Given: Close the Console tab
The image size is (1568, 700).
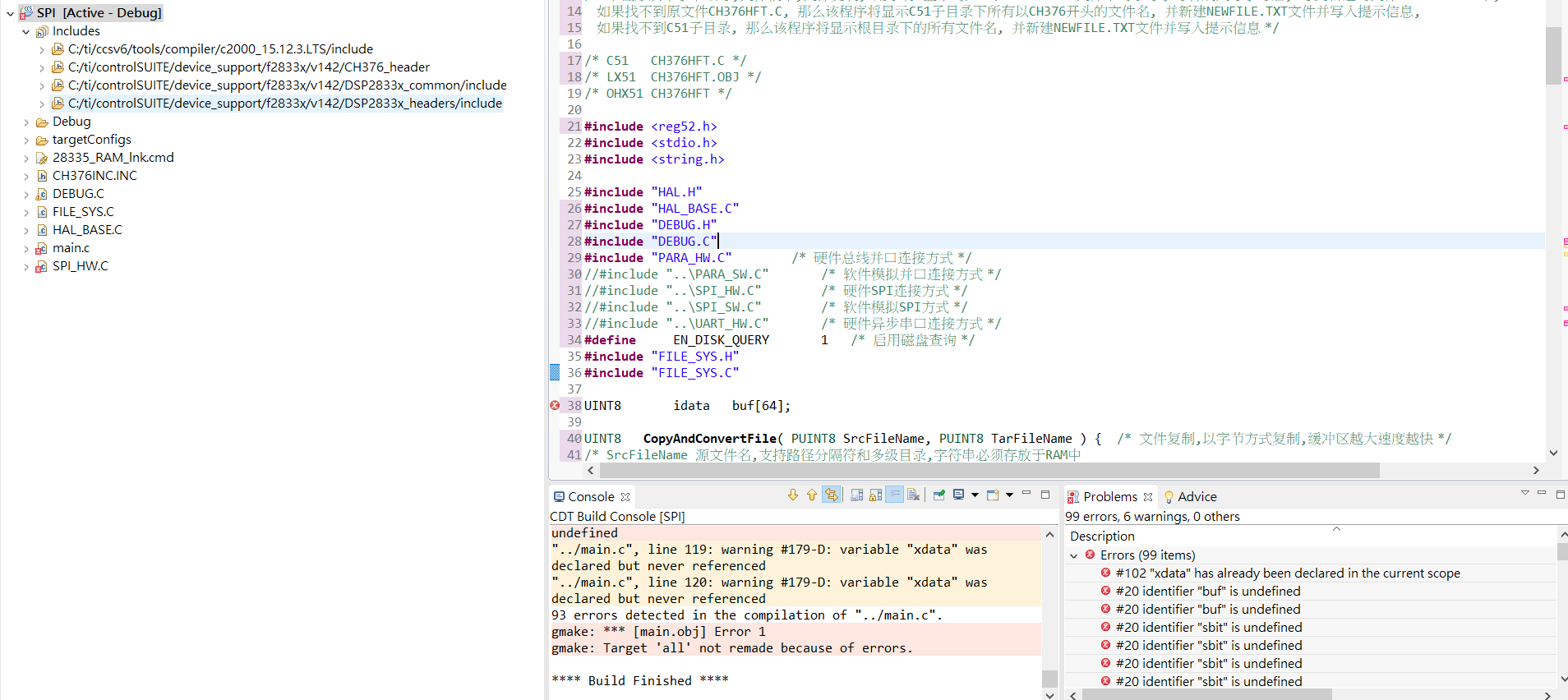Looking at the screenshot, I should tap(625, 497).
